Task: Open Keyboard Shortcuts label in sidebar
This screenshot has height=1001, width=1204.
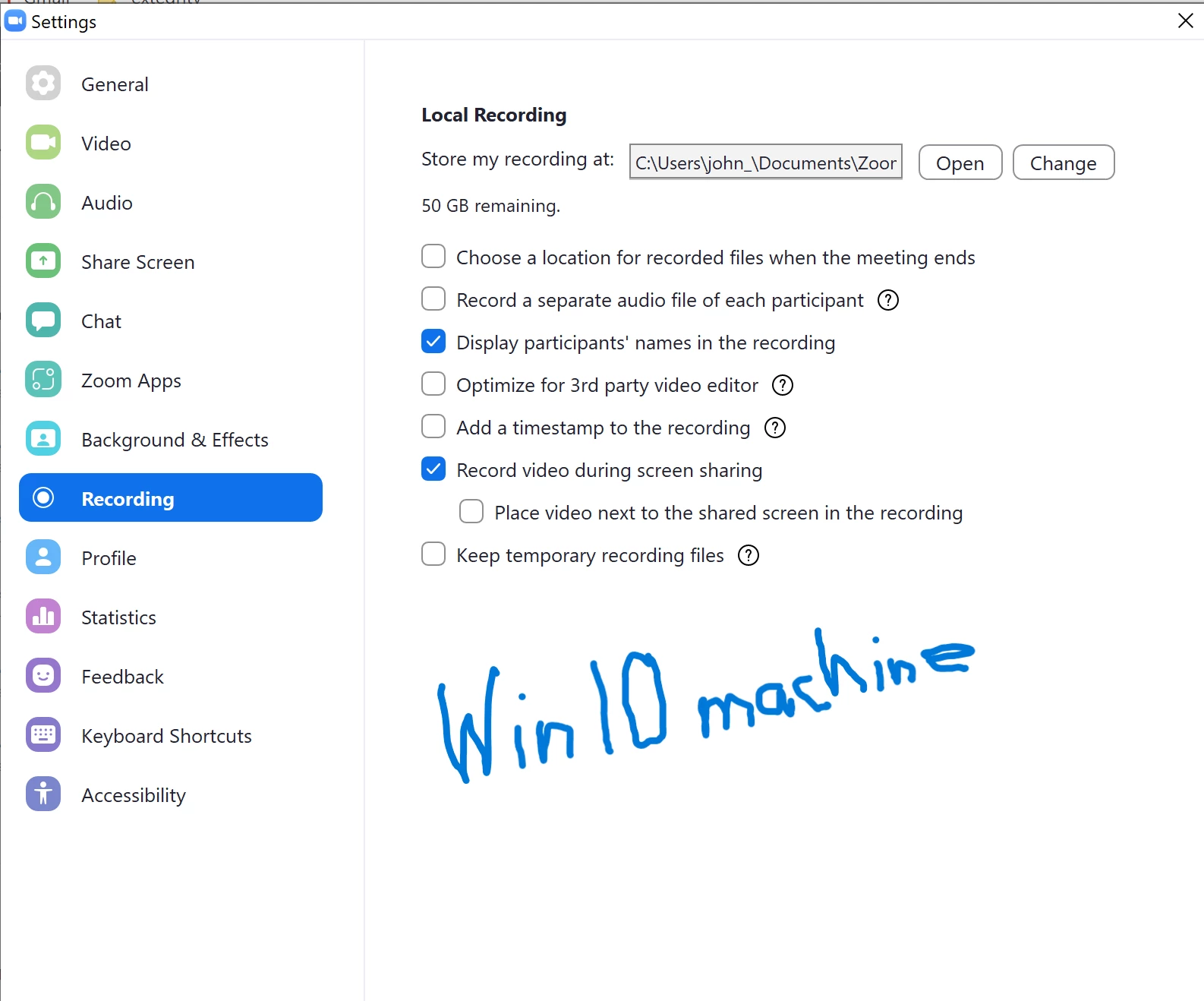Action: [166, 736]
